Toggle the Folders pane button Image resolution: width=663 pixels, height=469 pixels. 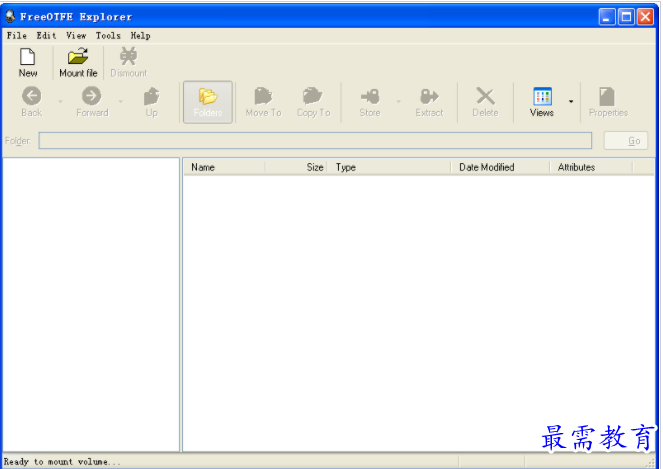(208, 102)
